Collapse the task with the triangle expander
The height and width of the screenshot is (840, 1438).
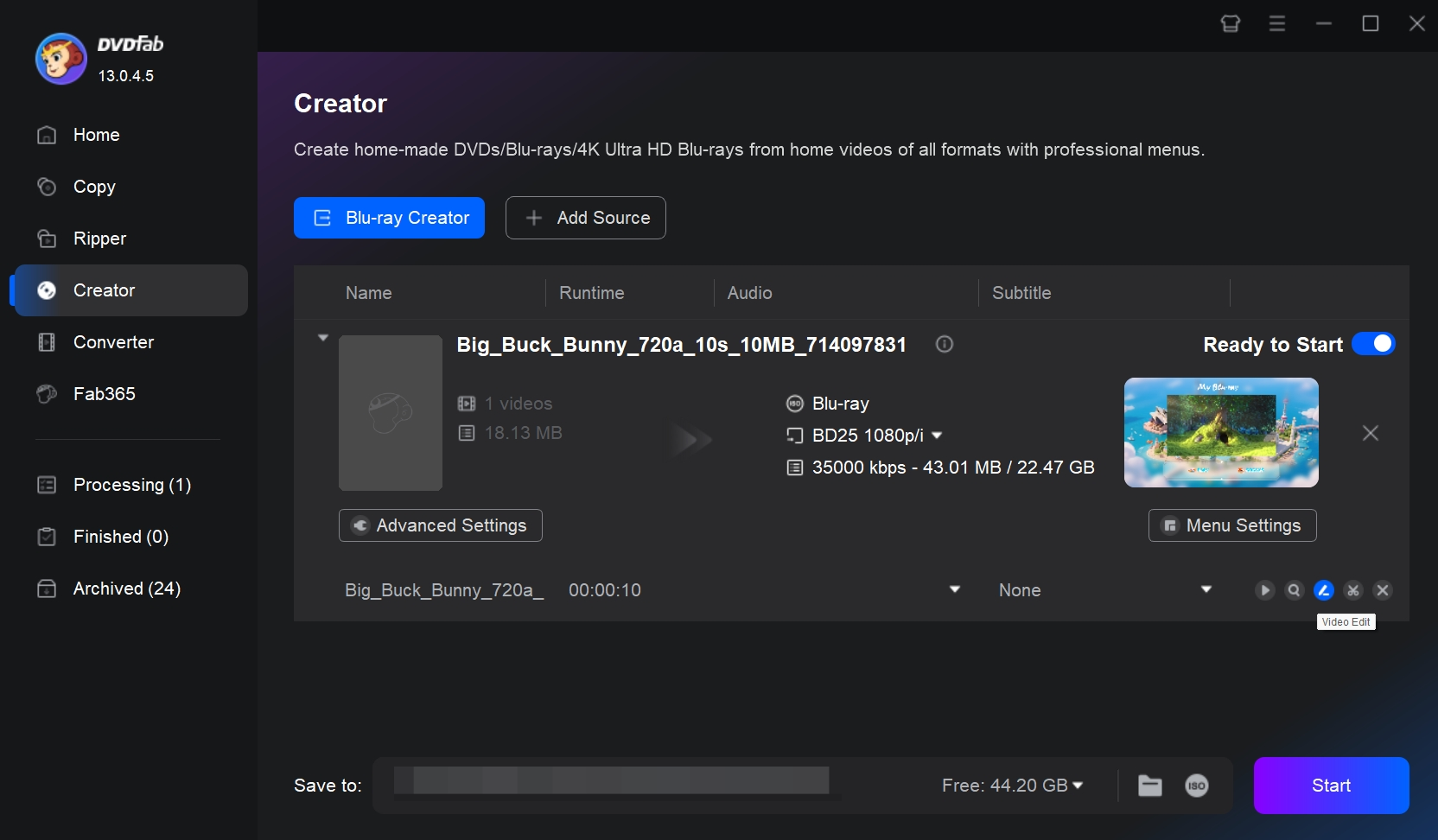pyautogui.click(x=323, y=338)
